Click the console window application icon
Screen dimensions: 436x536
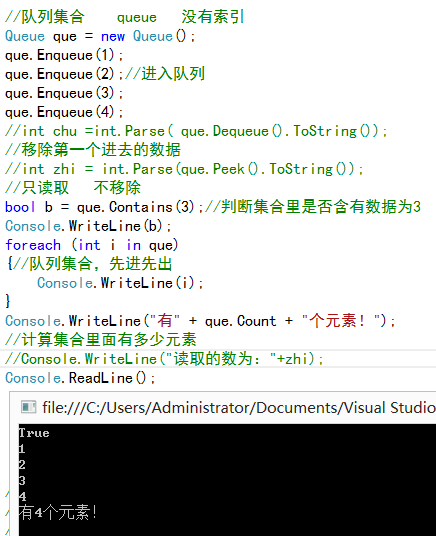coord(28,407)
